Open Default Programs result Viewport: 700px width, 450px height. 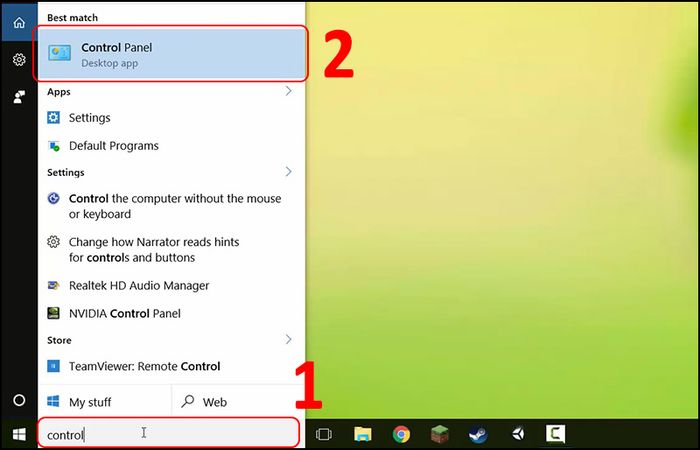coord(171,146)
